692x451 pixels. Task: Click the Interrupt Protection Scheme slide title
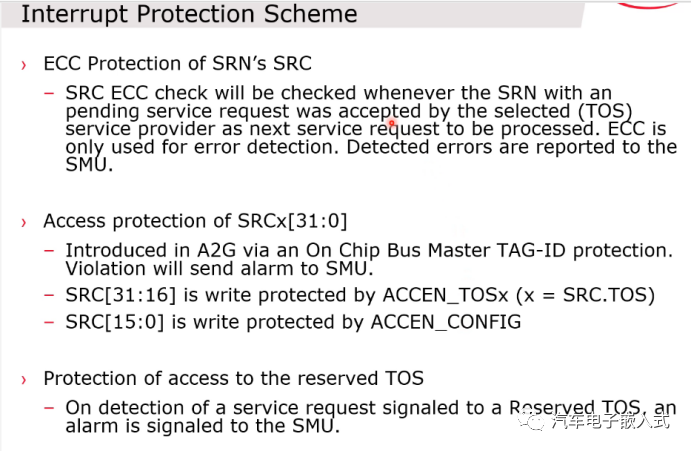pyautogui.click(x=189, y=15)
